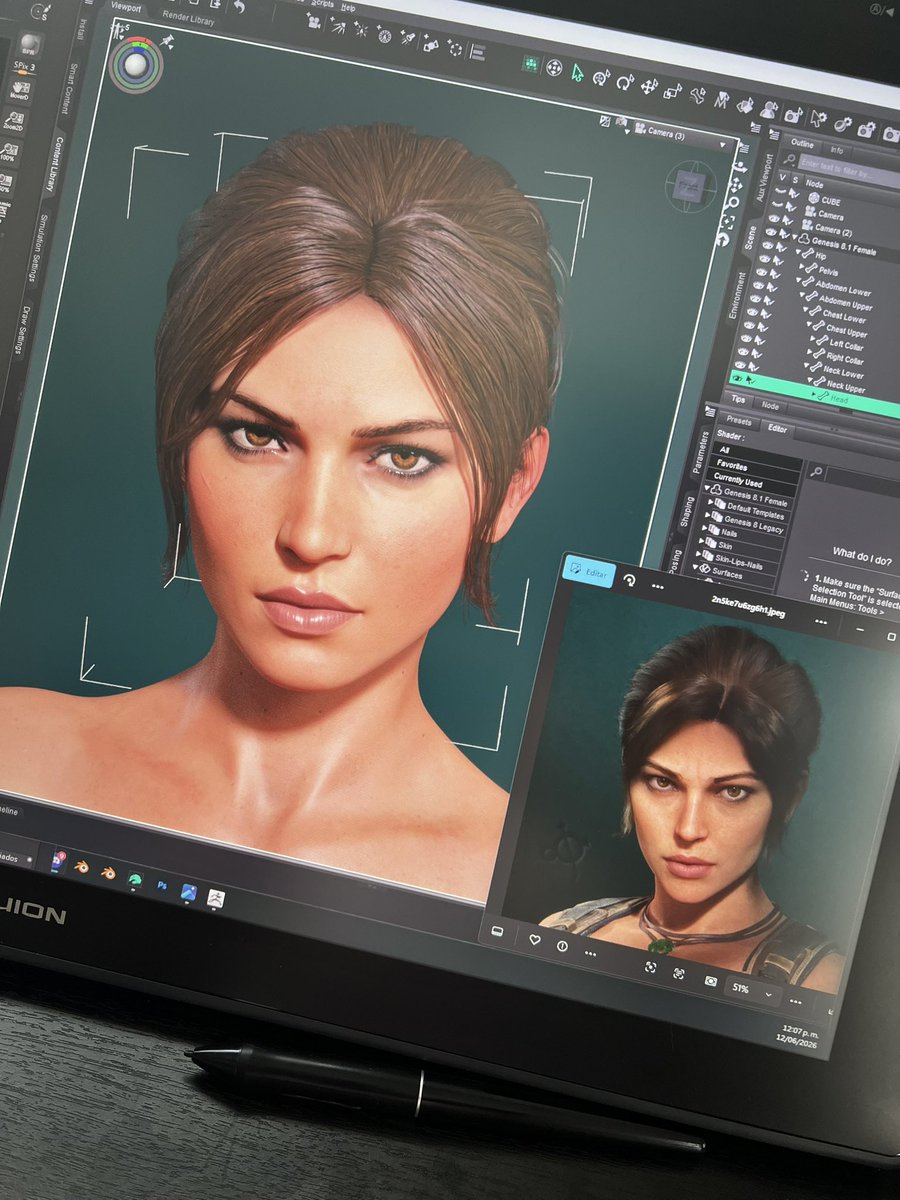Open the Presets tab in Surfaces pane

pyautogui.click(x=738, y=420)
